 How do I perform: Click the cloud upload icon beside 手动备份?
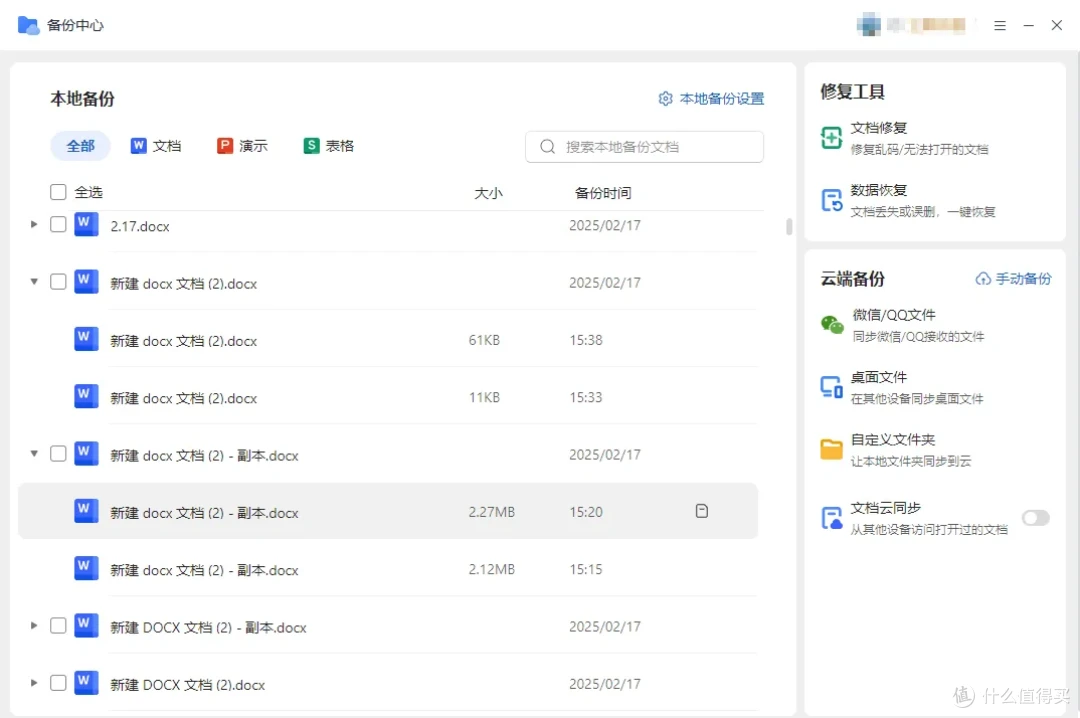983,278
